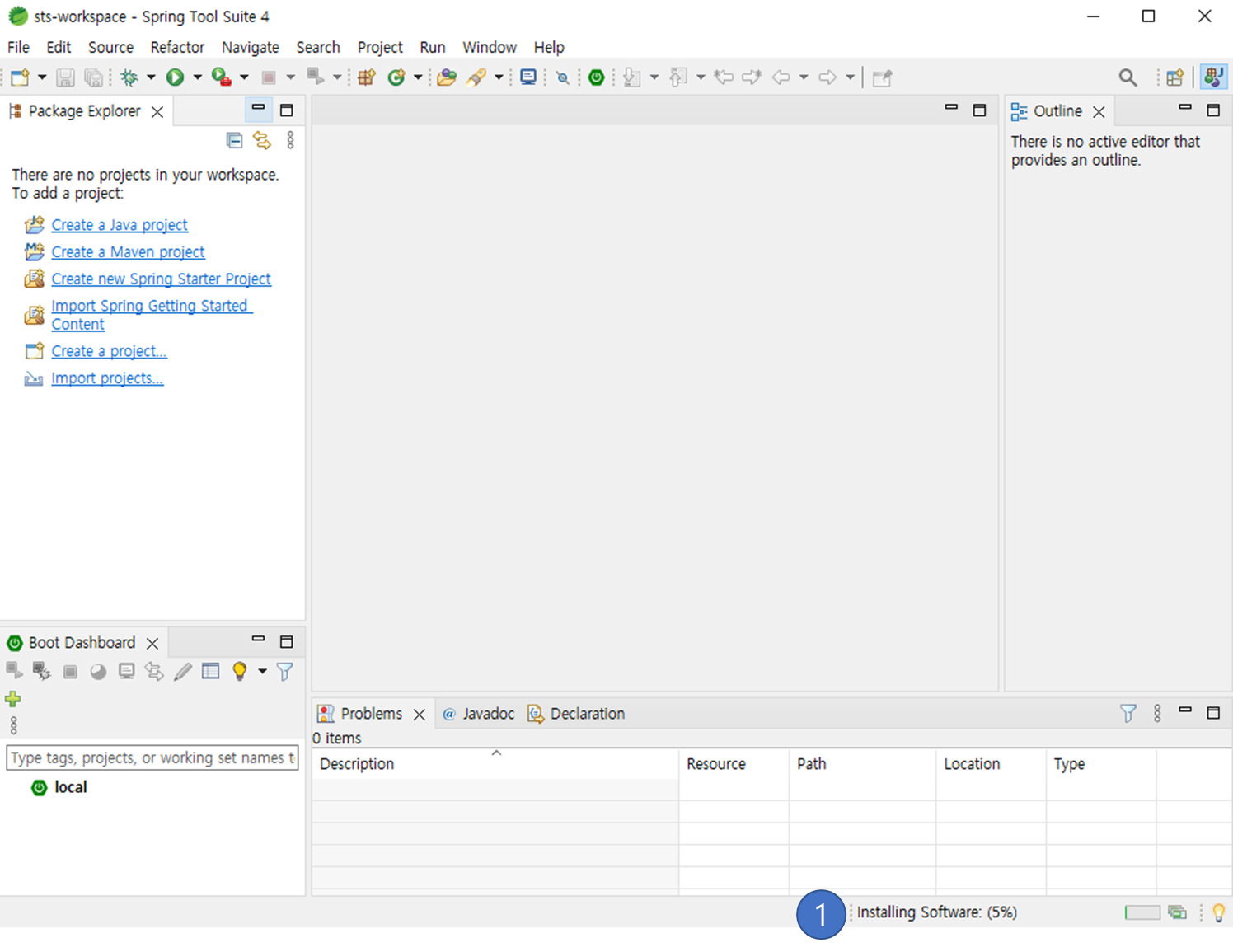Click the 'Import projects...' link
Image resolution: width=1233 pixels, height=952 pixels.
(107, 378)
